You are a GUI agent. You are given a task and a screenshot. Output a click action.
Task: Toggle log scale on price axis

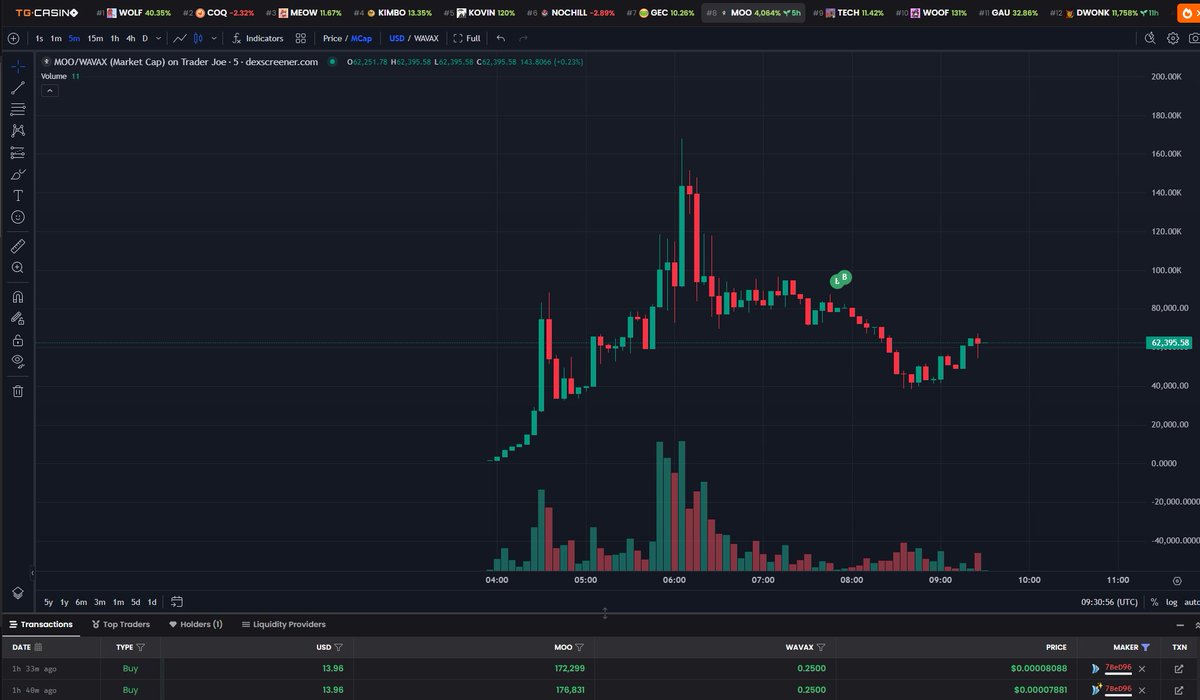click(x=1171, y=602)
